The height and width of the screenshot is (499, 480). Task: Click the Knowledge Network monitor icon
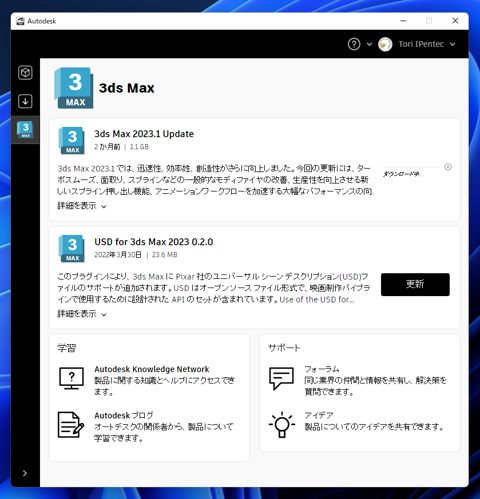(71, 378)
